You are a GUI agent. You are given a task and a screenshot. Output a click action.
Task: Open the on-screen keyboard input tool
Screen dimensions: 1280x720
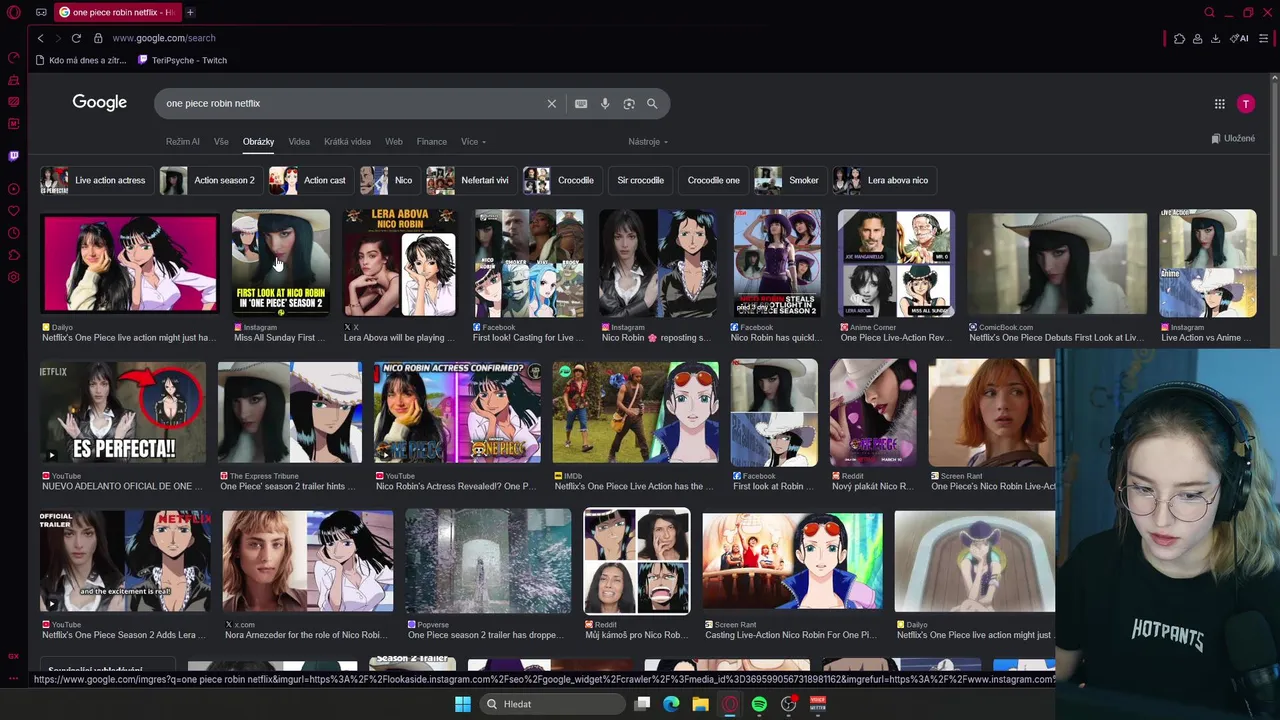[x=581, y=104]
